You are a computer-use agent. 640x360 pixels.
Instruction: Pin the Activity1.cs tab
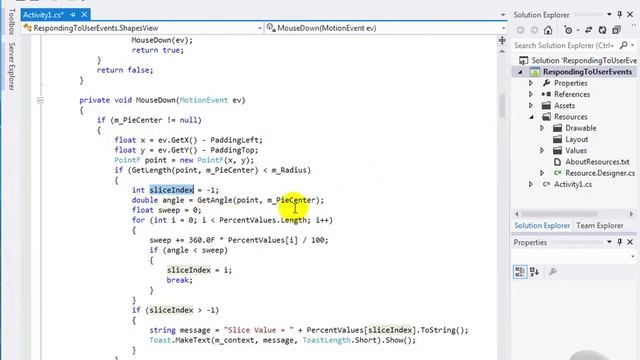coord(73,15)
